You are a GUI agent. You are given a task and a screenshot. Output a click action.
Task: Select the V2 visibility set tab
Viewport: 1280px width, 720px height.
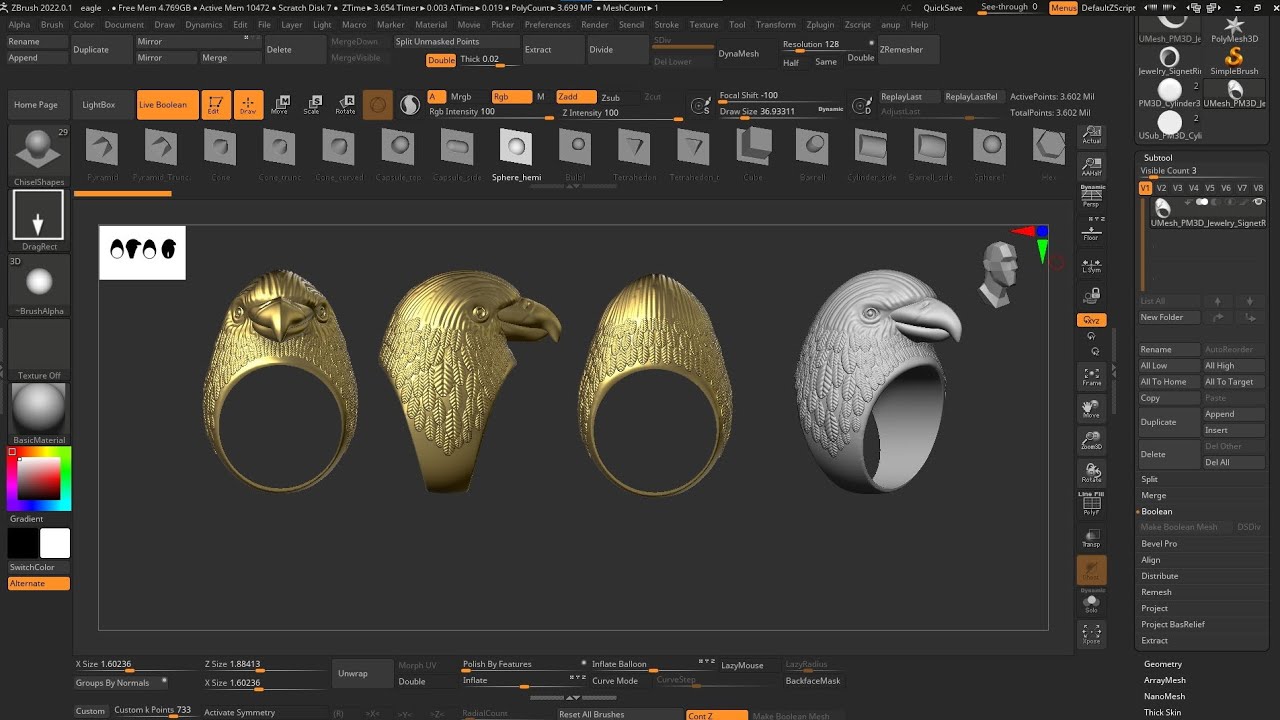click(1162, 188)
